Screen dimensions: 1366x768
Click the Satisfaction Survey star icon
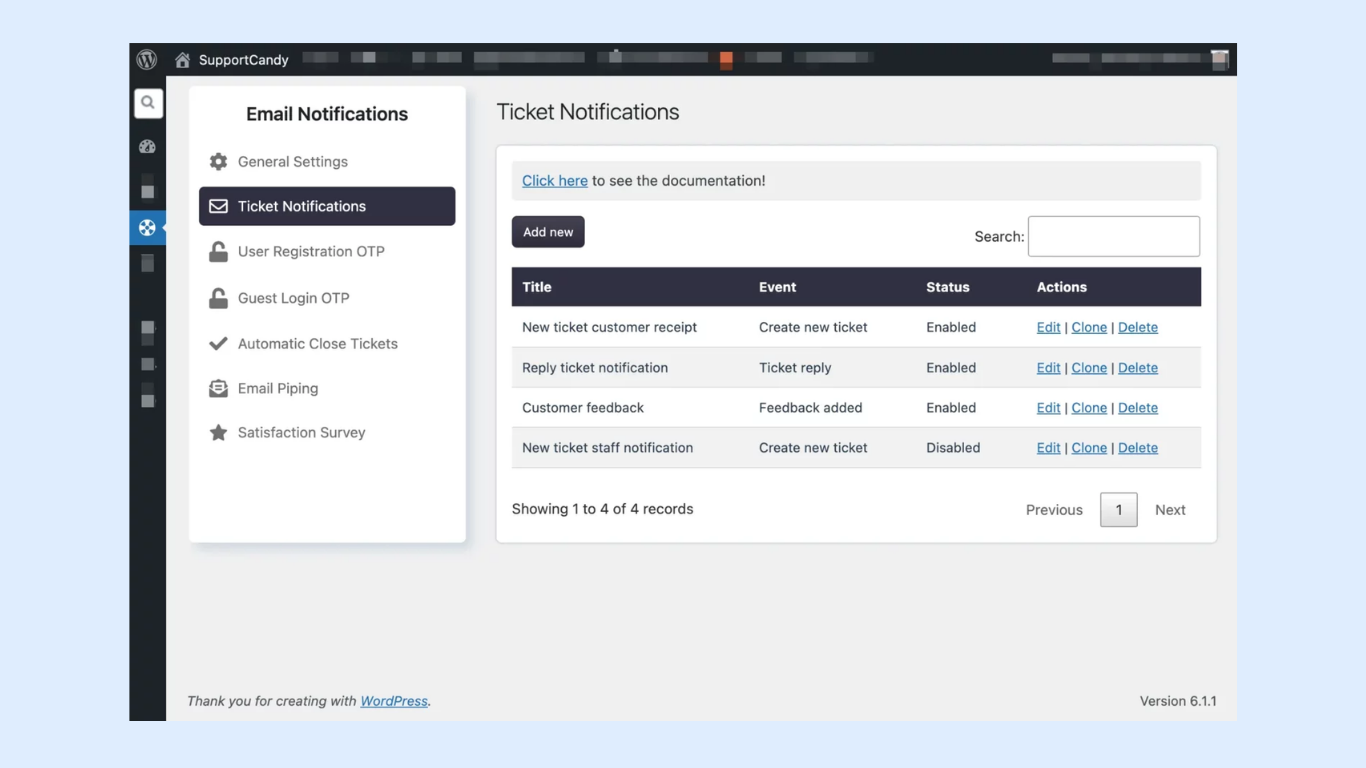tap(218, 433)
